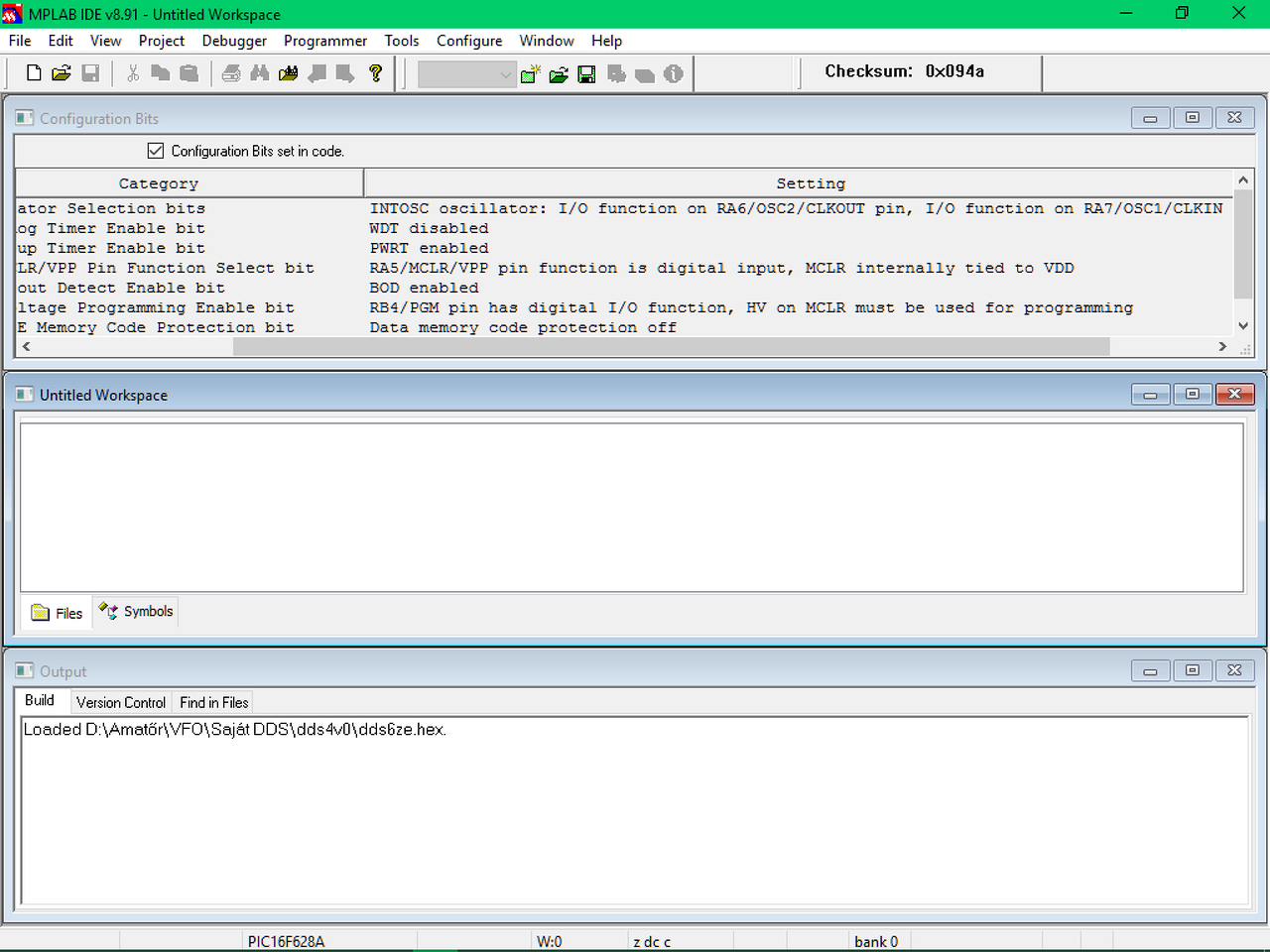Open the Tools menu

(x=402, y=41)
